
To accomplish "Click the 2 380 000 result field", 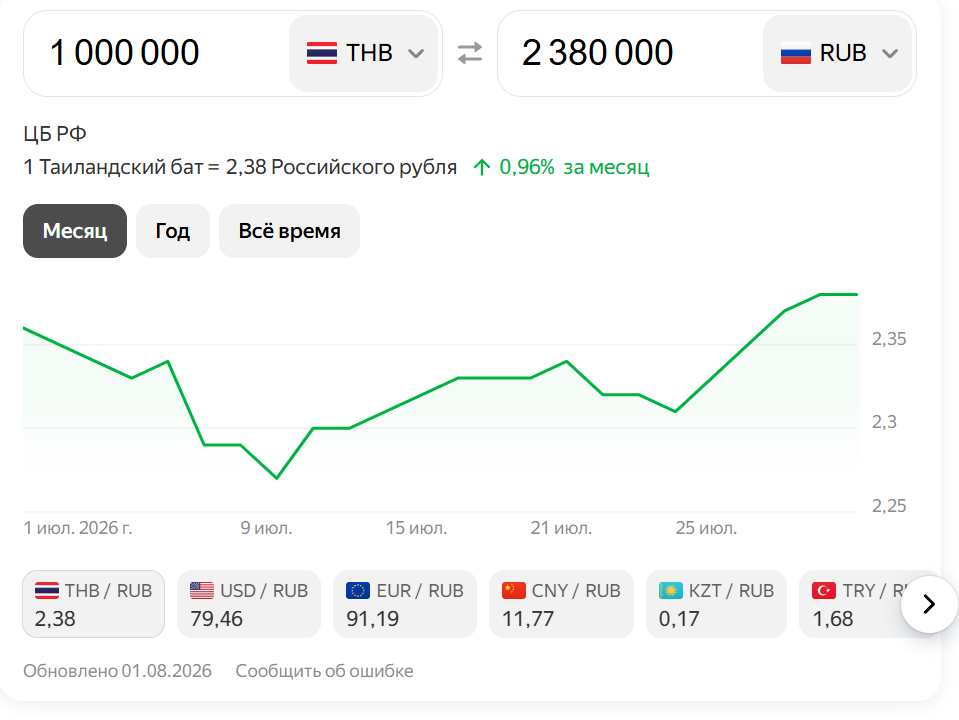I will [631, 53].
